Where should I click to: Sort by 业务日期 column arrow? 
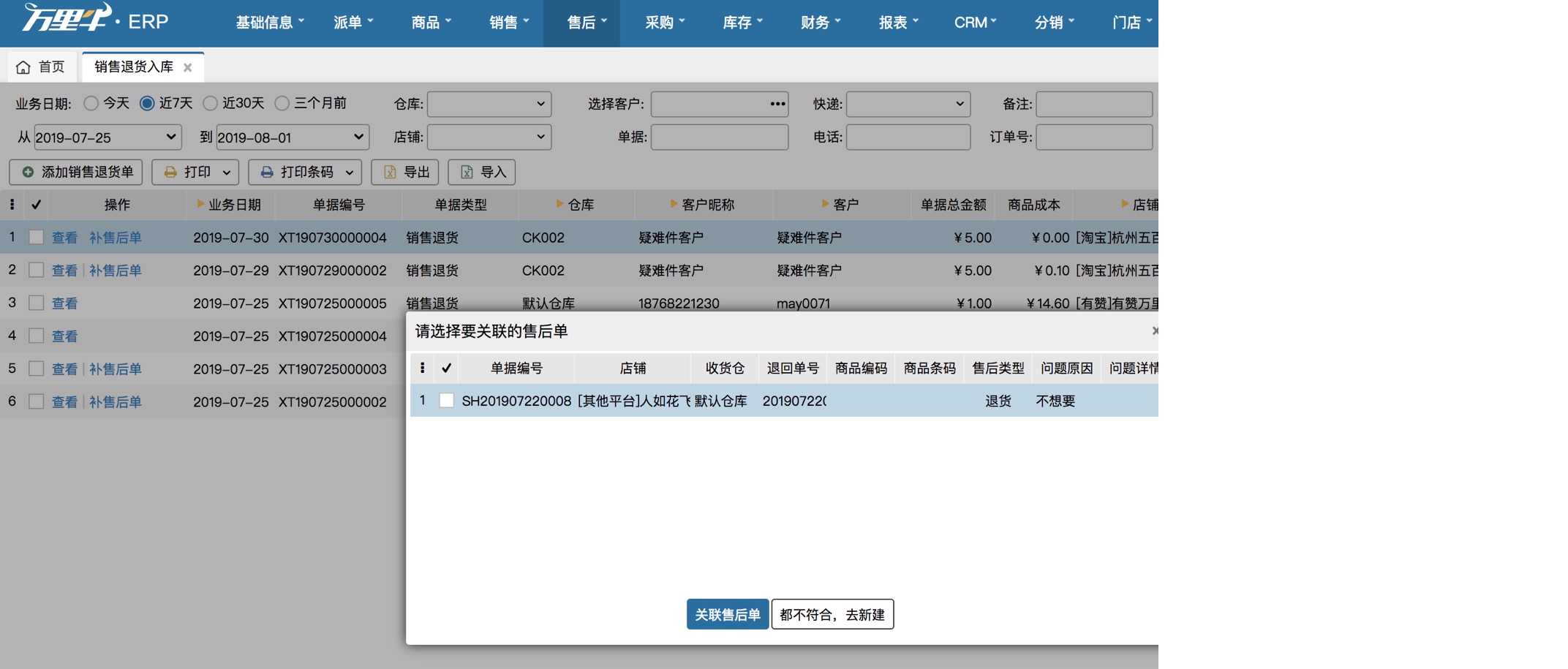200,204
